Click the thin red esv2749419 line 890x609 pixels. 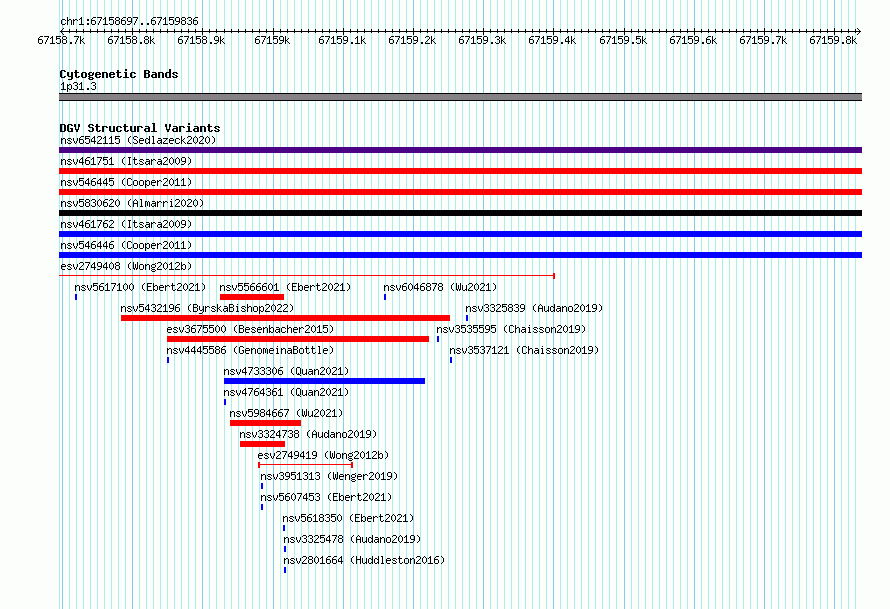click(x=305, y=465)
